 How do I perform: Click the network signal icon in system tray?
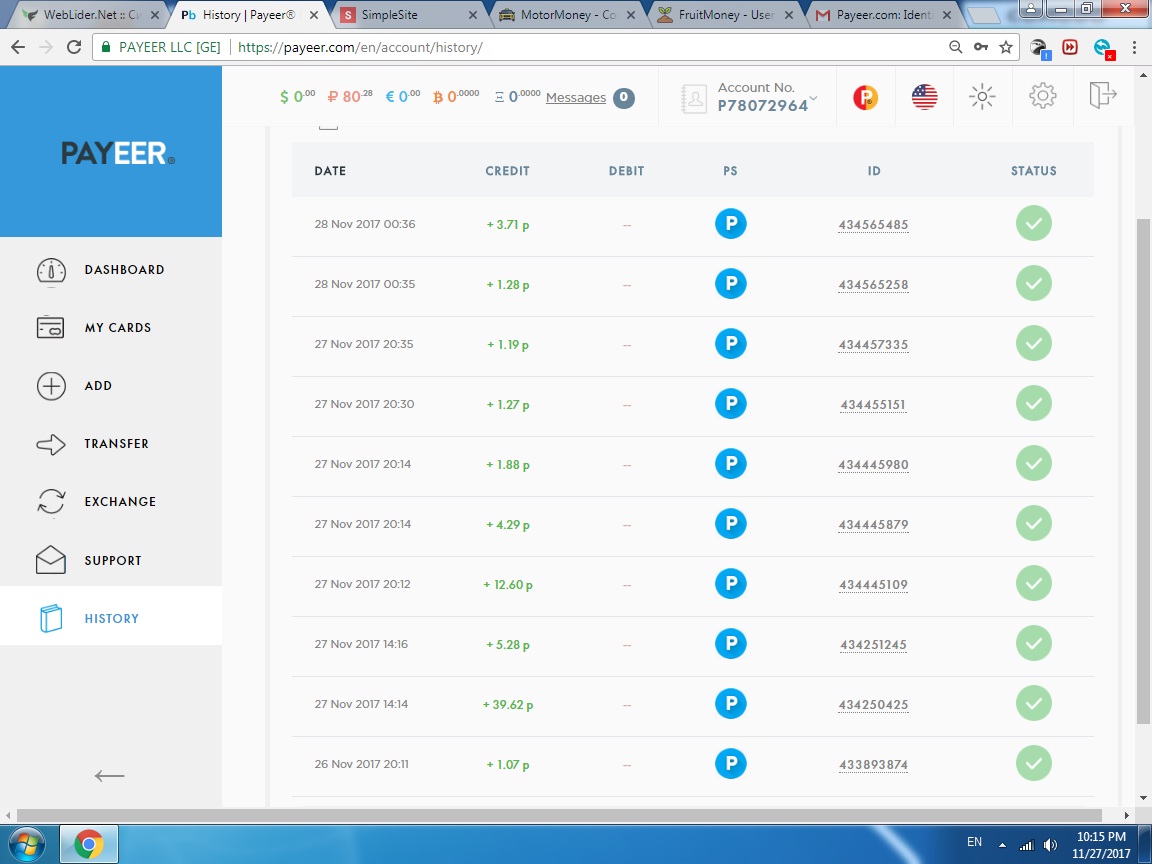(x=1026, y=845)
